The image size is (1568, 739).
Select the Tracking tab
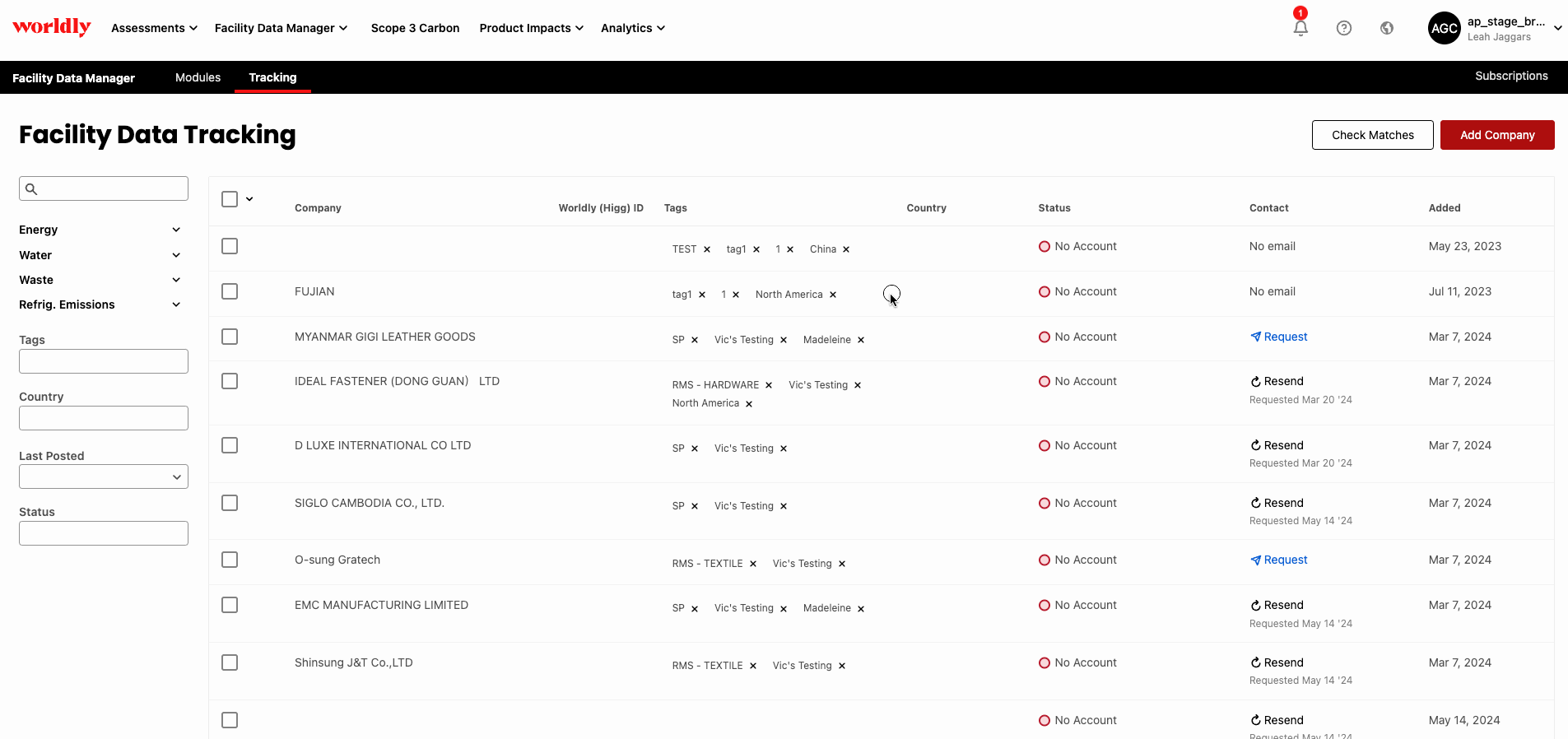tap(272, 77)
